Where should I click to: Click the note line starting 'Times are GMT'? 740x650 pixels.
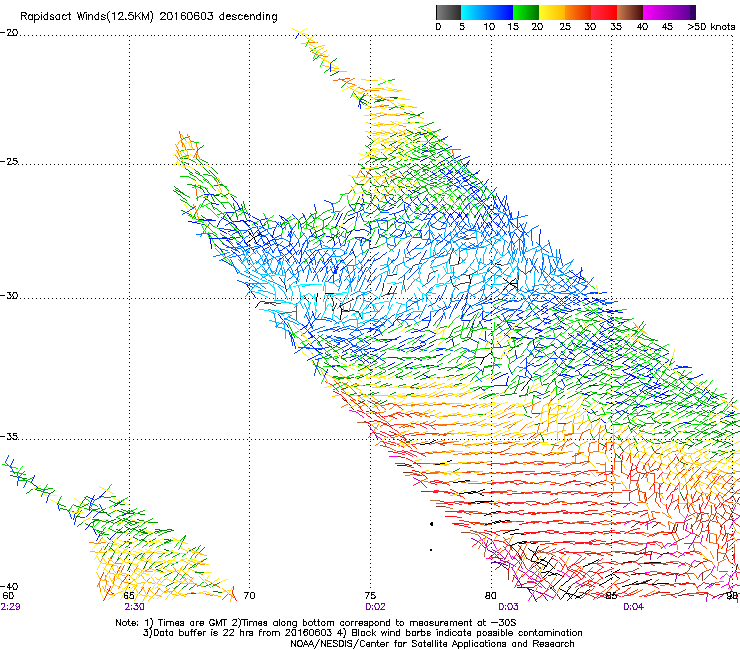pos(316,623)
